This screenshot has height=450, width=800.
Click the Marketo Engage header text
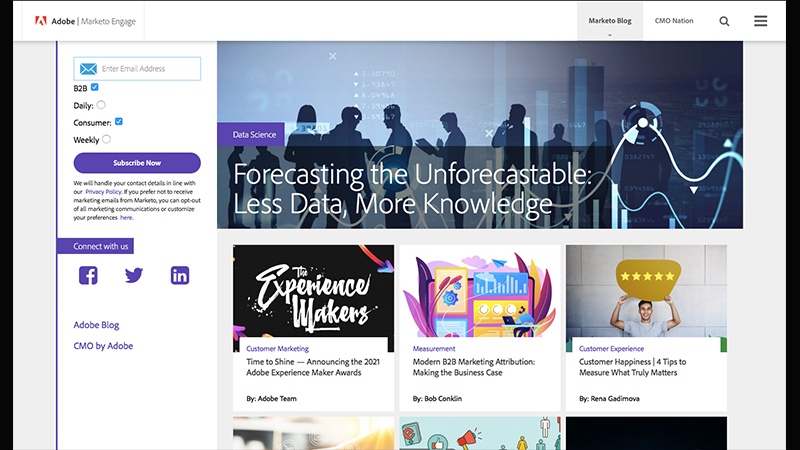[108, 21]
